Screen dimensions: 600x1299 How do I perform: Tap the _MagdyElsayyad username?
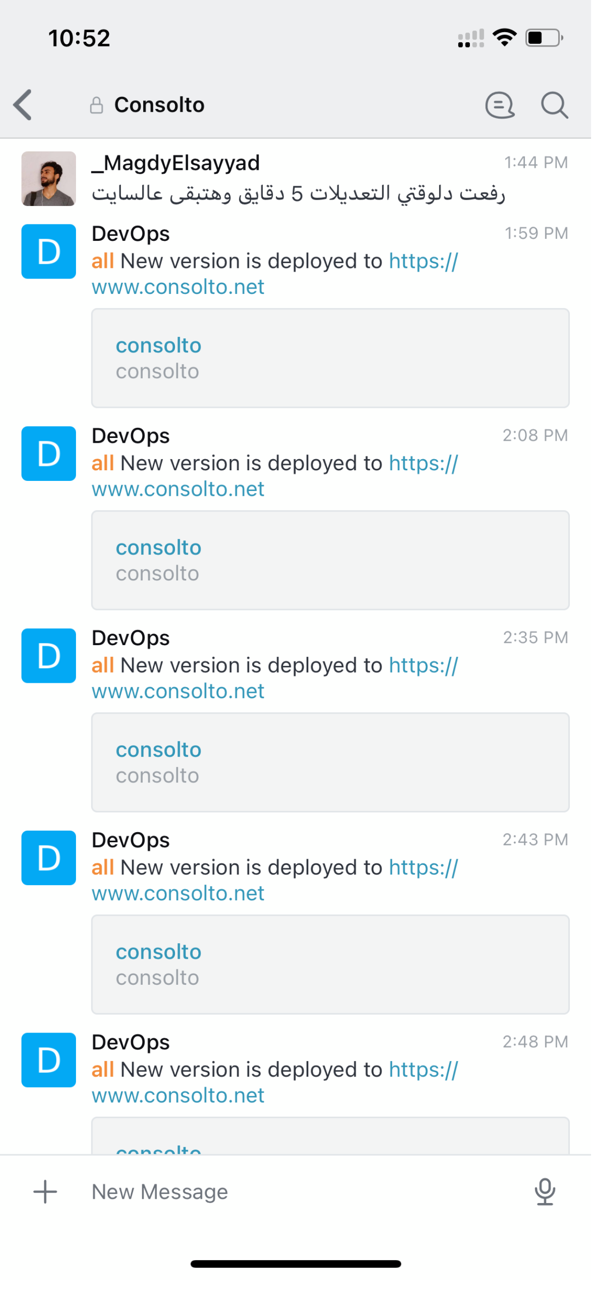[x=175, y=163]
